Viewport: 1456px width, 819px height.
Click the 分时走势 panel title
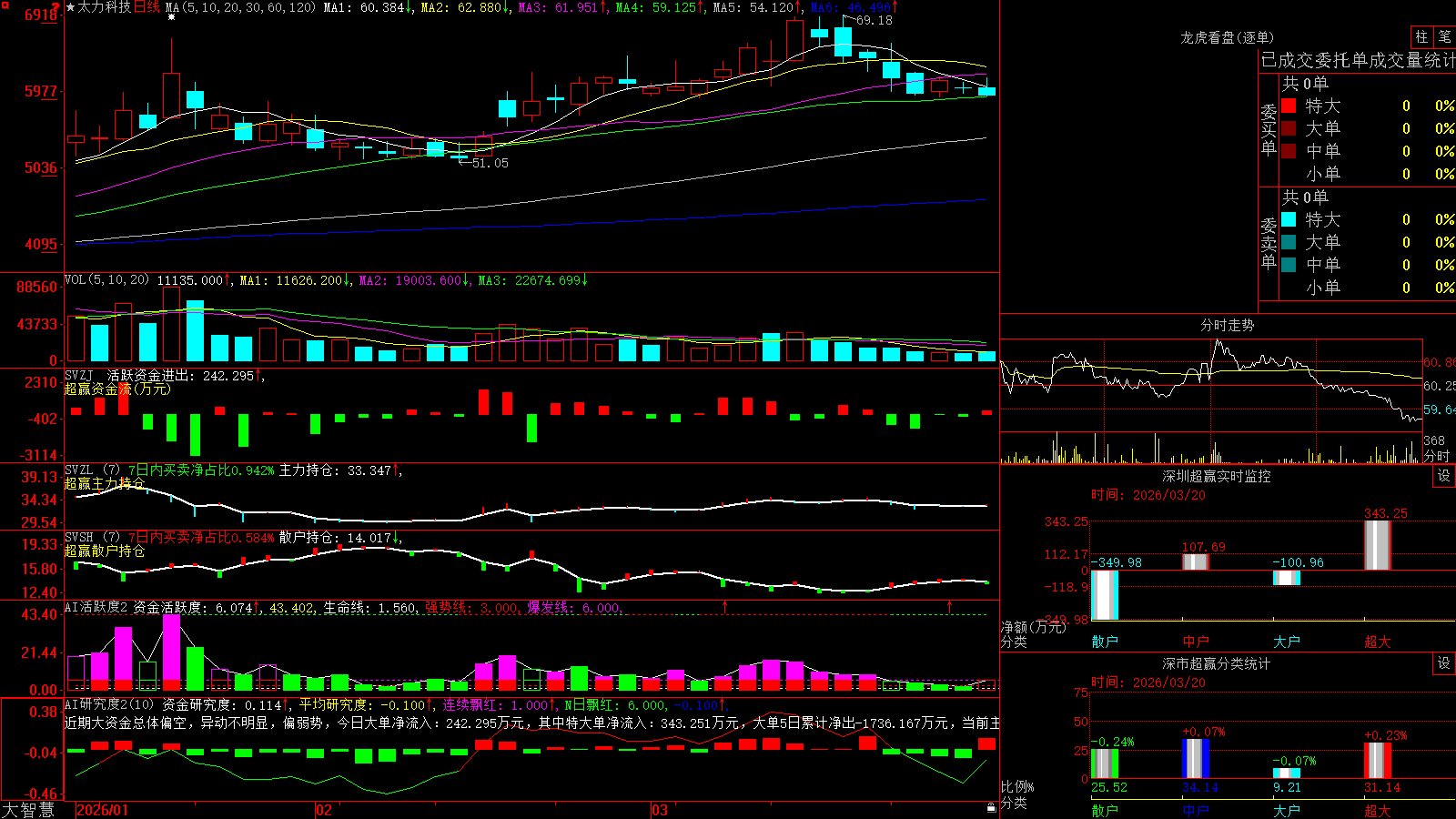pos(1227,325)
